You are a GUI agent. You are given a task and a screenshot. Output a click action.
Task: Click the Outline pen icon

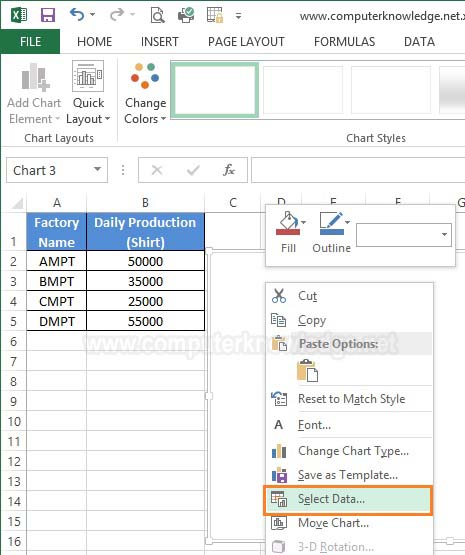coord(332,223)
